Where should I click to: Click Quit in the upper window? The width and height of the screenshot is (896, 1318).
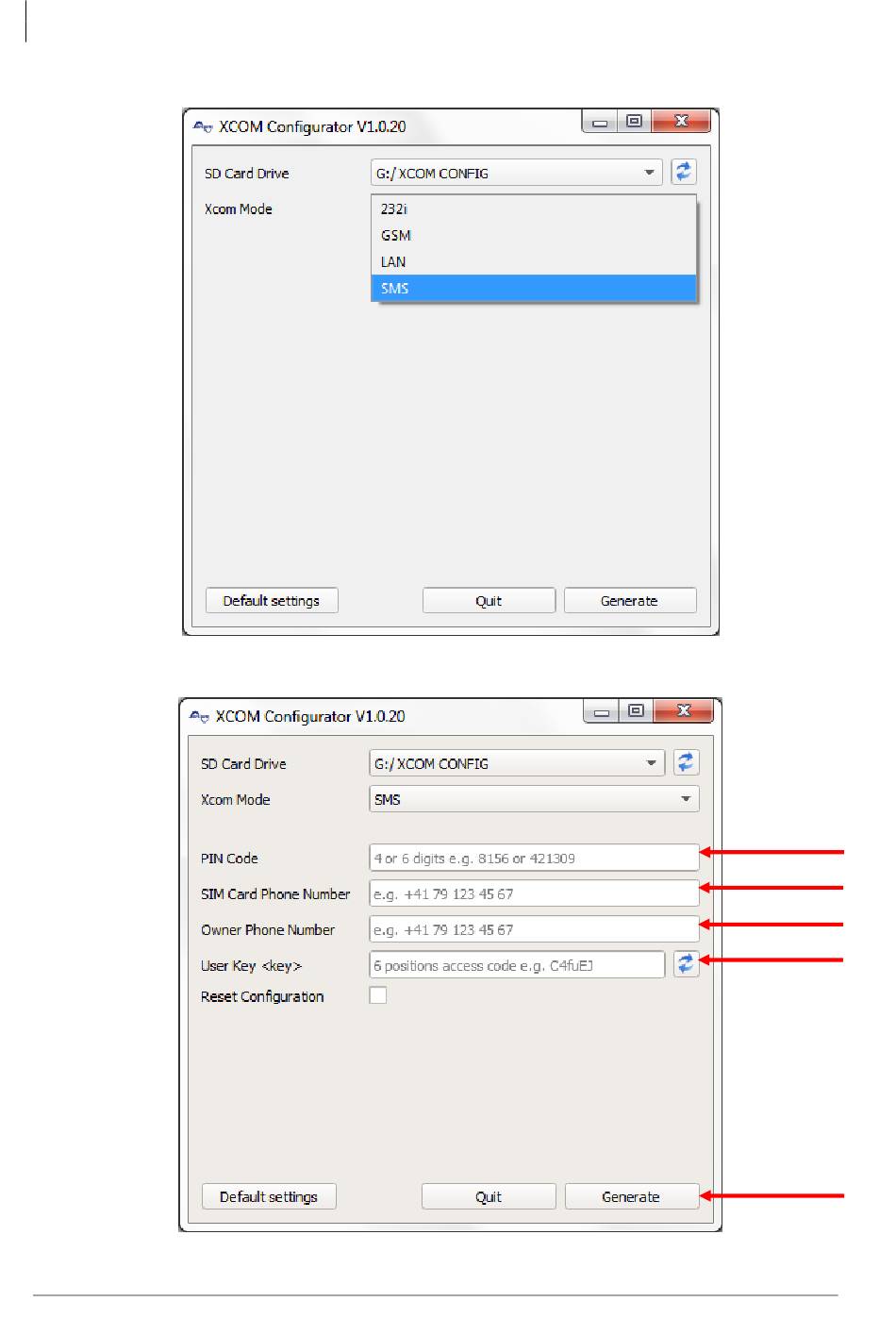(x=489, y=601)
